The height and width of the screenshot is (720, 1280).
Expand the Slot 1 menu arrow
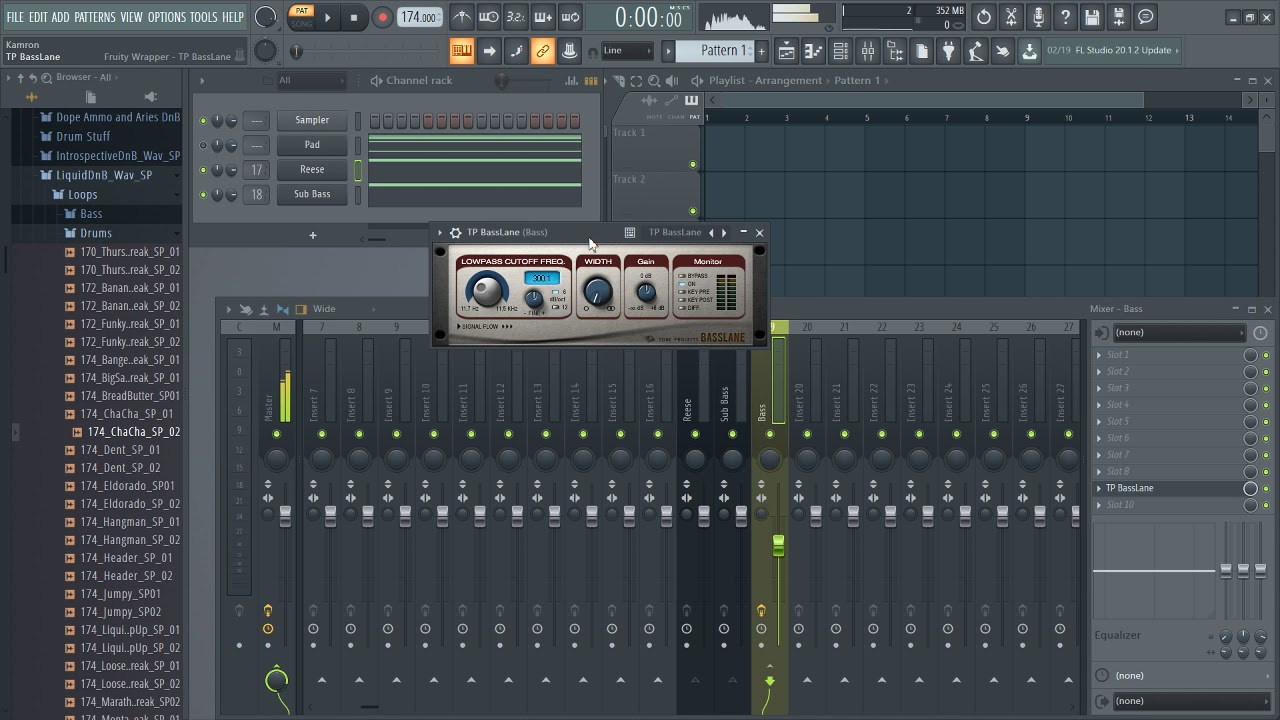point(1099,355)
